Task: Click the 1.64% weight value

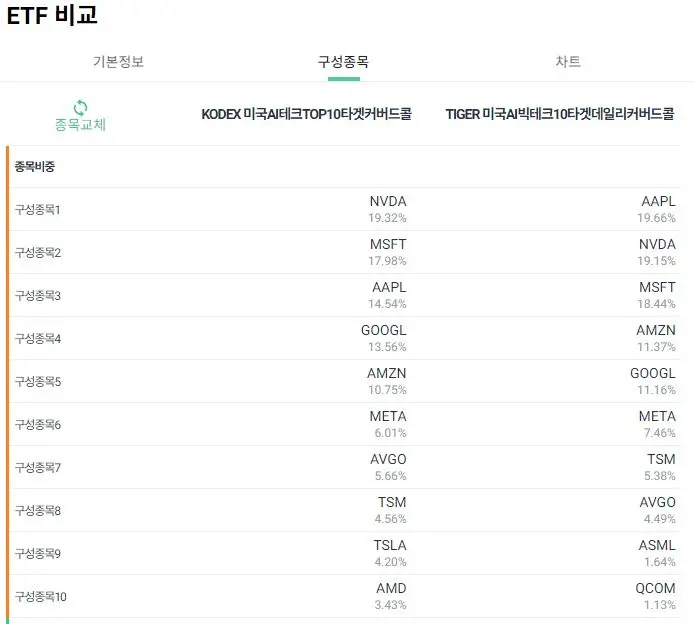Action: [x=659, y=562]
